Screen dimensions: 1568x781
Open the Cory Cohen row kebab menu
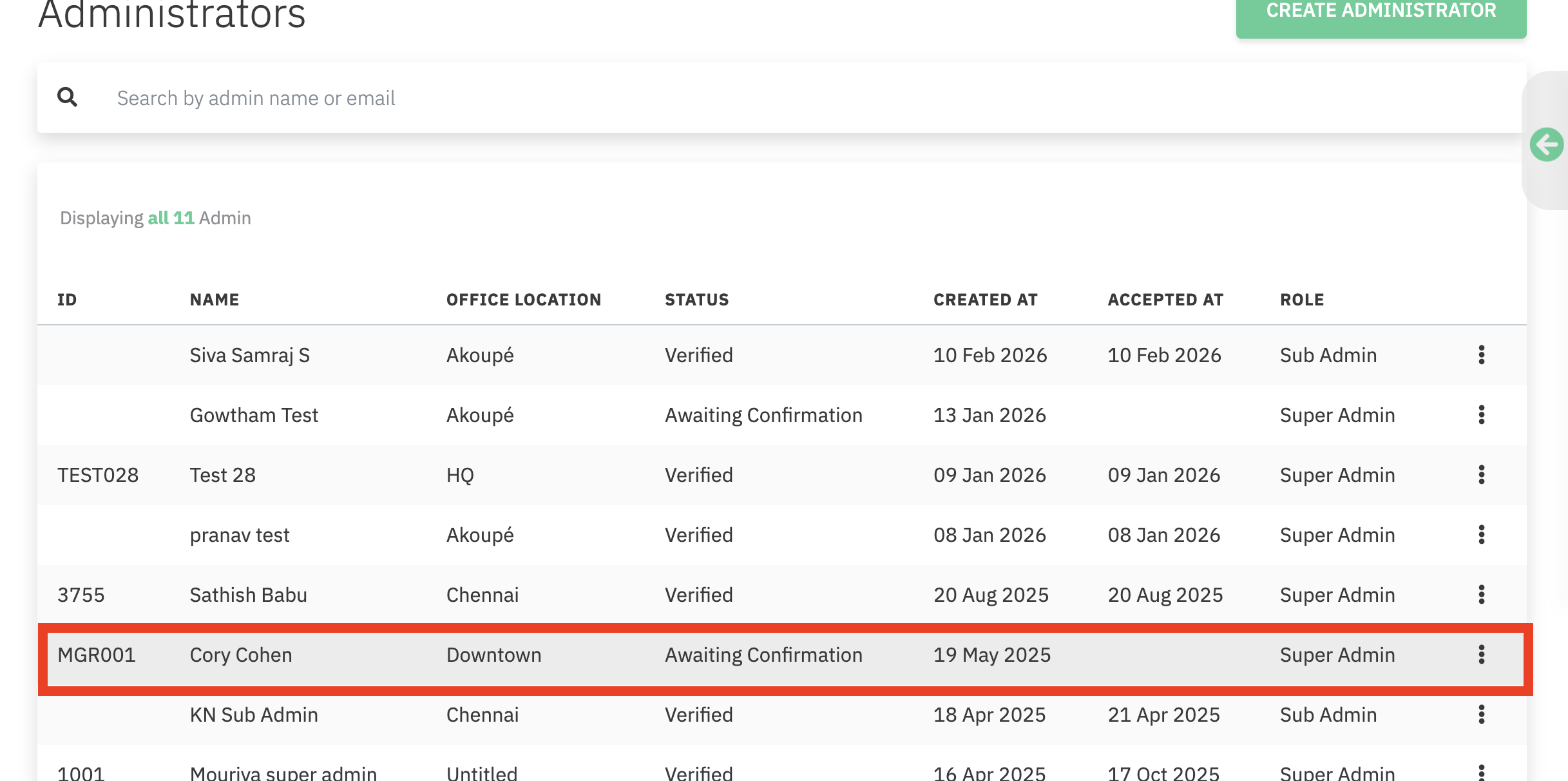[x=1481, y=655]
